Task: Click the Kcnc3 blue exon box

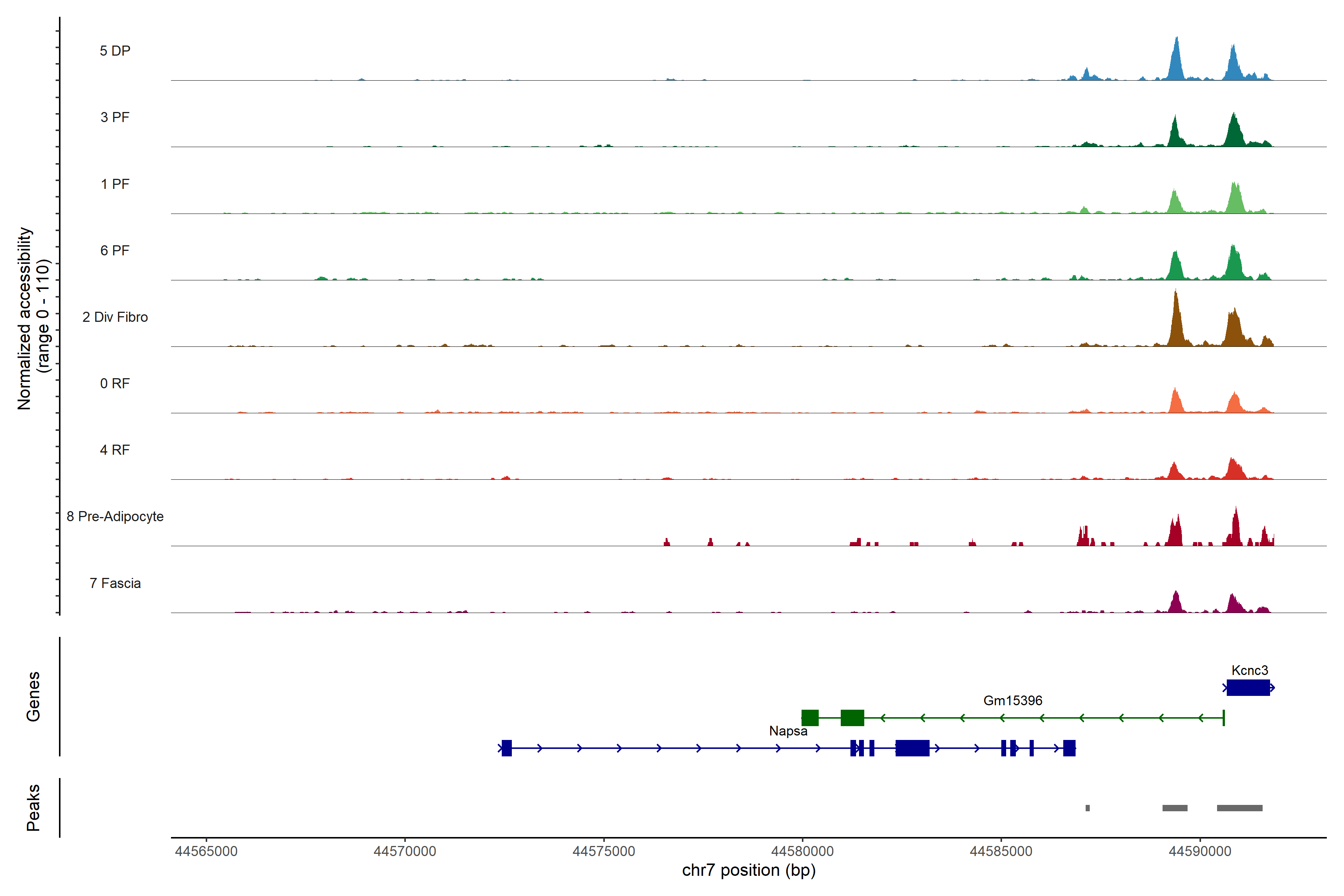Action: 1248,687
